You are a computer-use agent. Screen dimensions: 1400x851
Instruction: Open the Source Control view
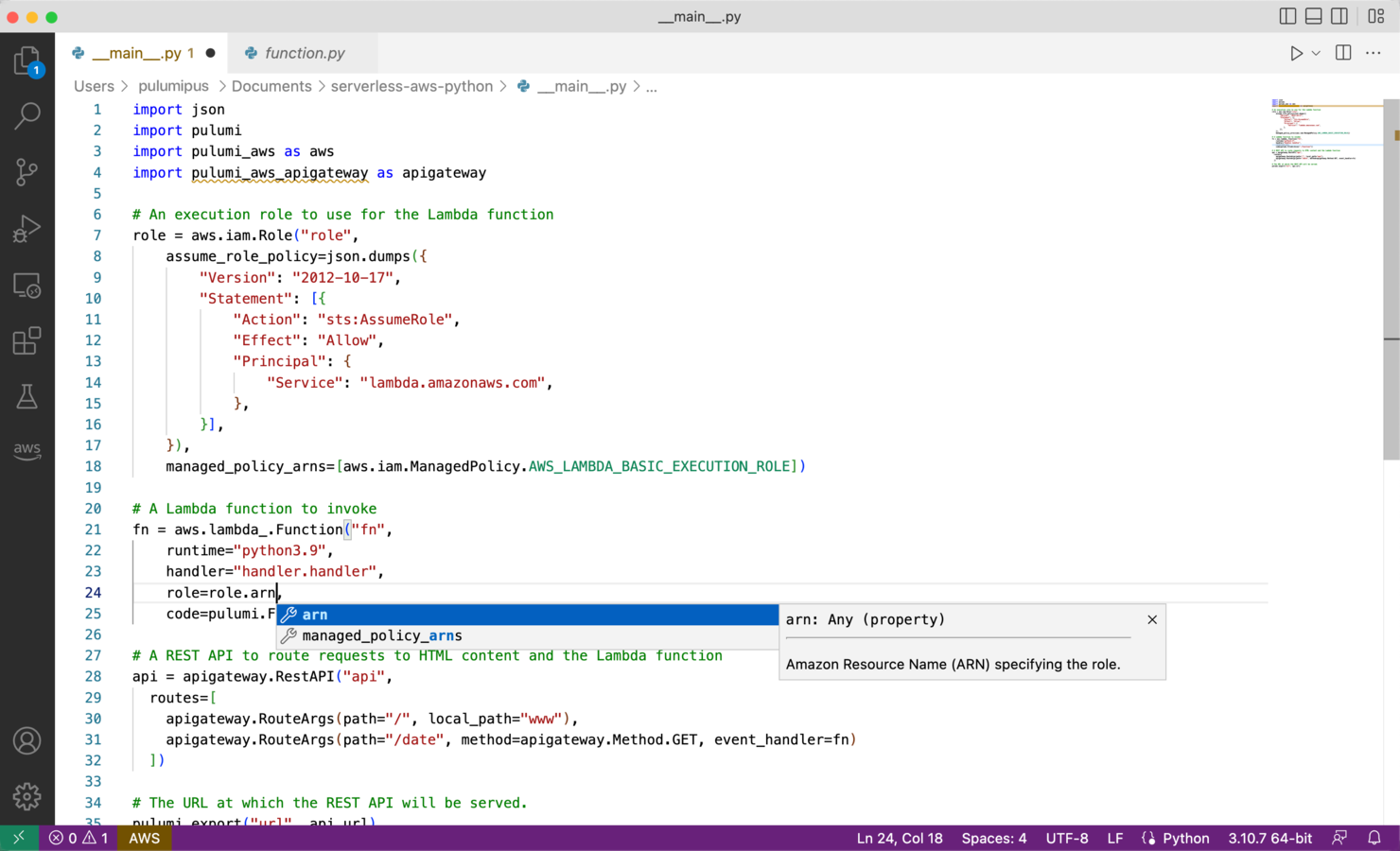click(x=26, y=172)
